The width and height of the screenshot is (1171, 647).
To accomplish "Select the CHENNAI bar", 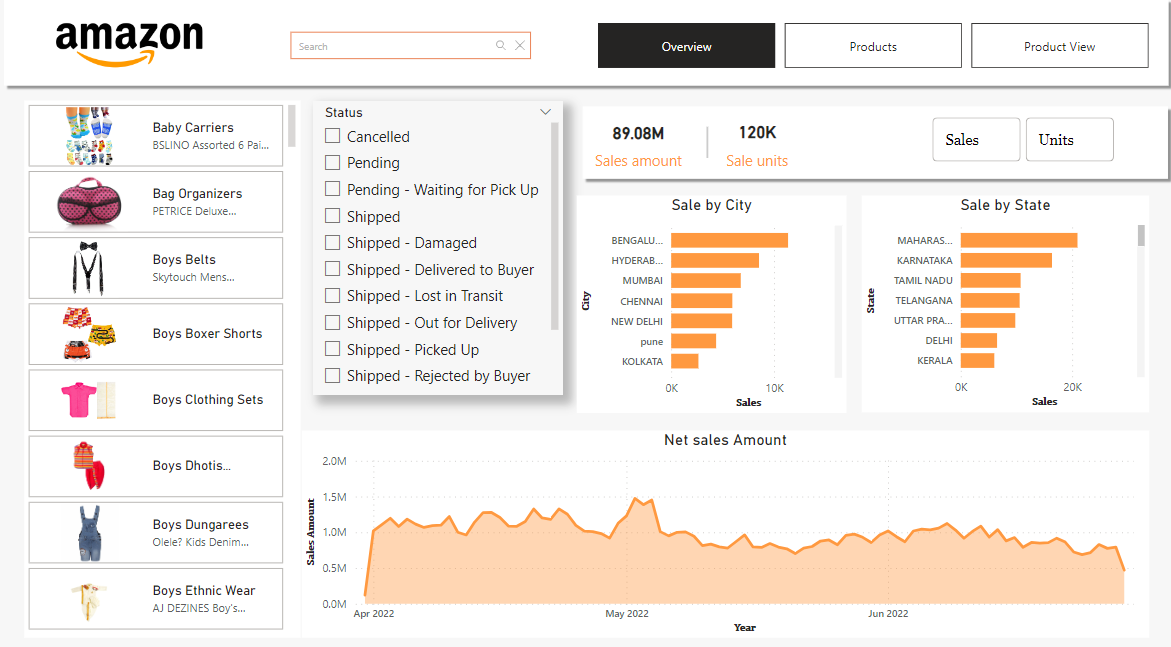I will click(x=701, y=300).
